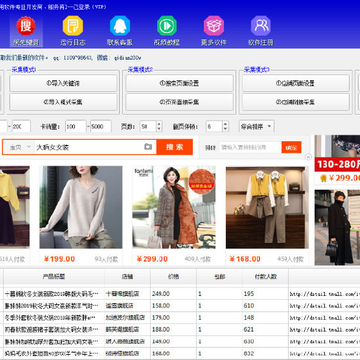
Task: Select the buyers cell showing 621
Action: click(x=265, y=330)
